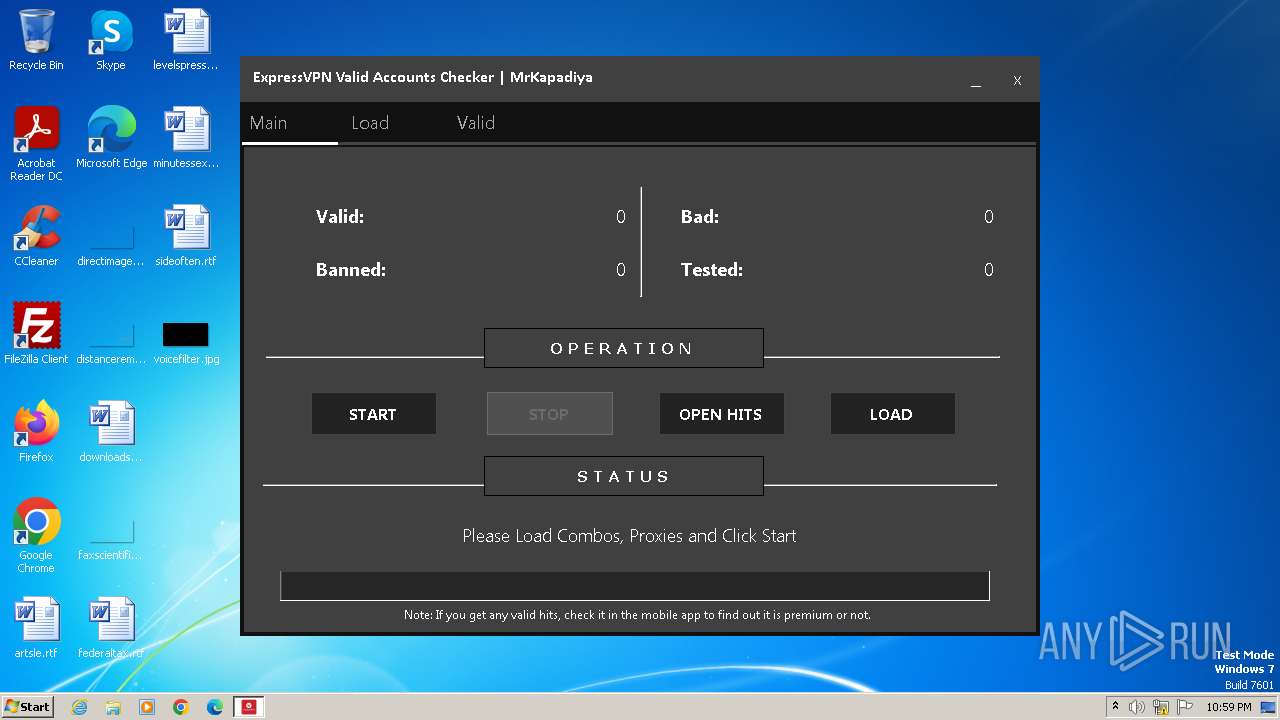Close the ExpressVPN checker window
Screen dimensions: 1280x720
1017,81
